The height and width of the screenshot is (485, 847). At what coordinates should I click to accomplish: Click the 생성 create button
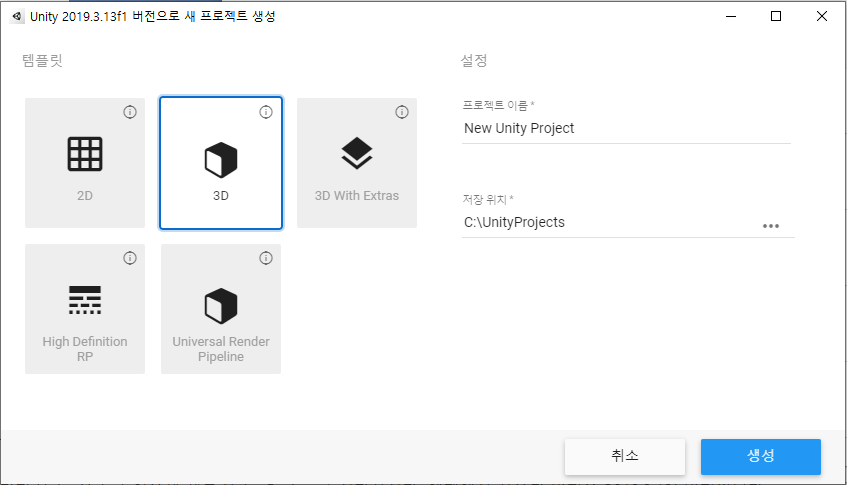click(761, 456)
